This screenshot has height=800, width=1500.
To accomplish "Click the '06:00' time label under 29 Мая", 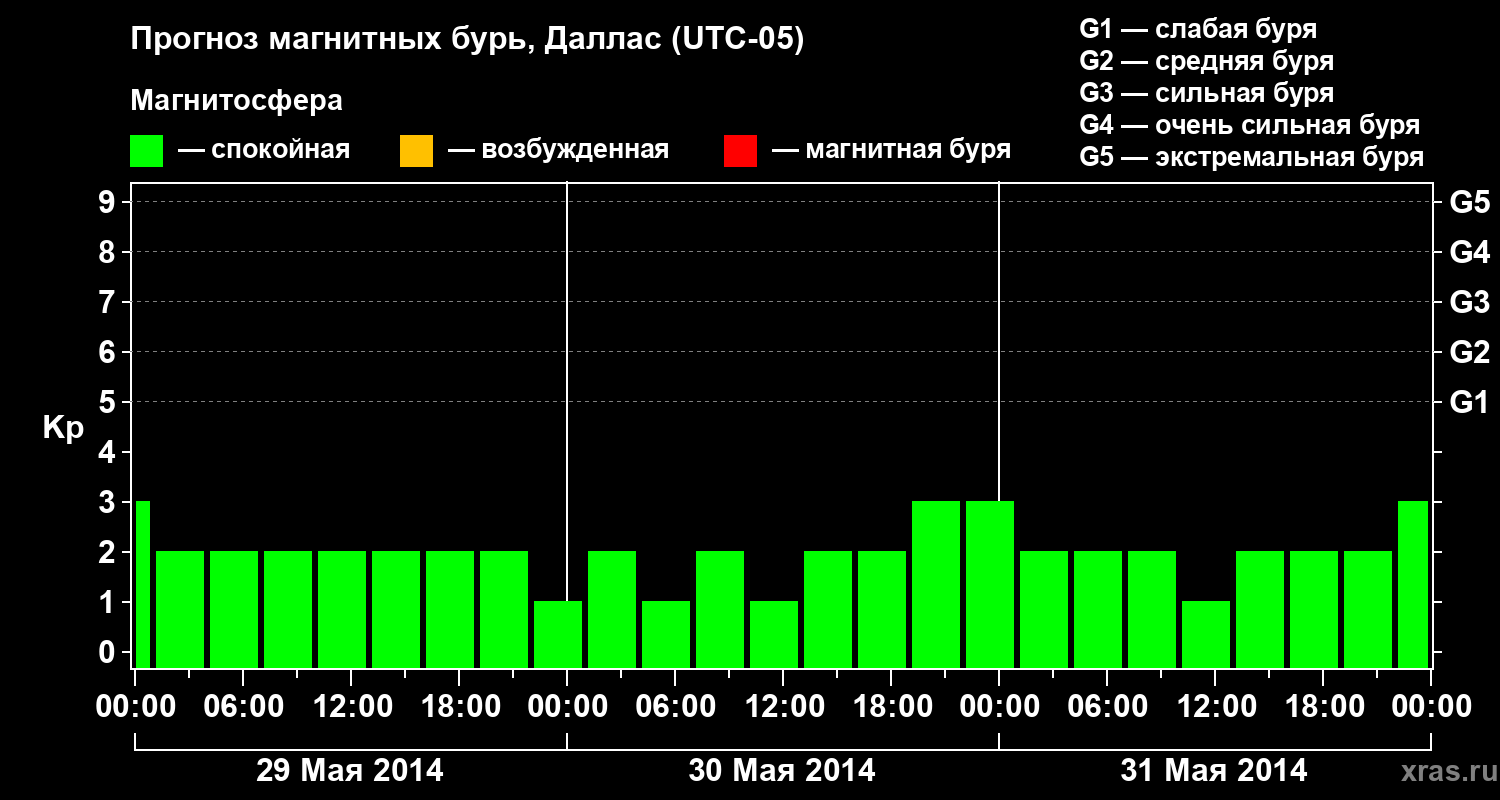I will [243, 707].
